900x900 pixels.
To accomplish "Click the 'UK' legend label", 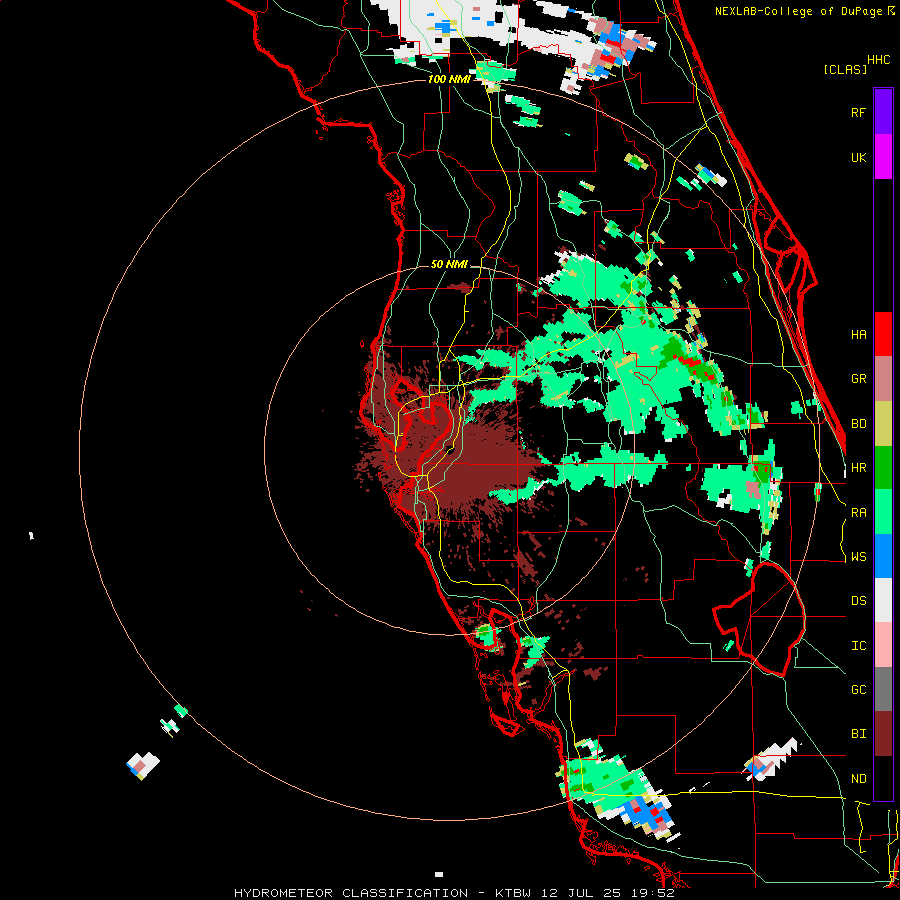I will [x=858, y=157].
